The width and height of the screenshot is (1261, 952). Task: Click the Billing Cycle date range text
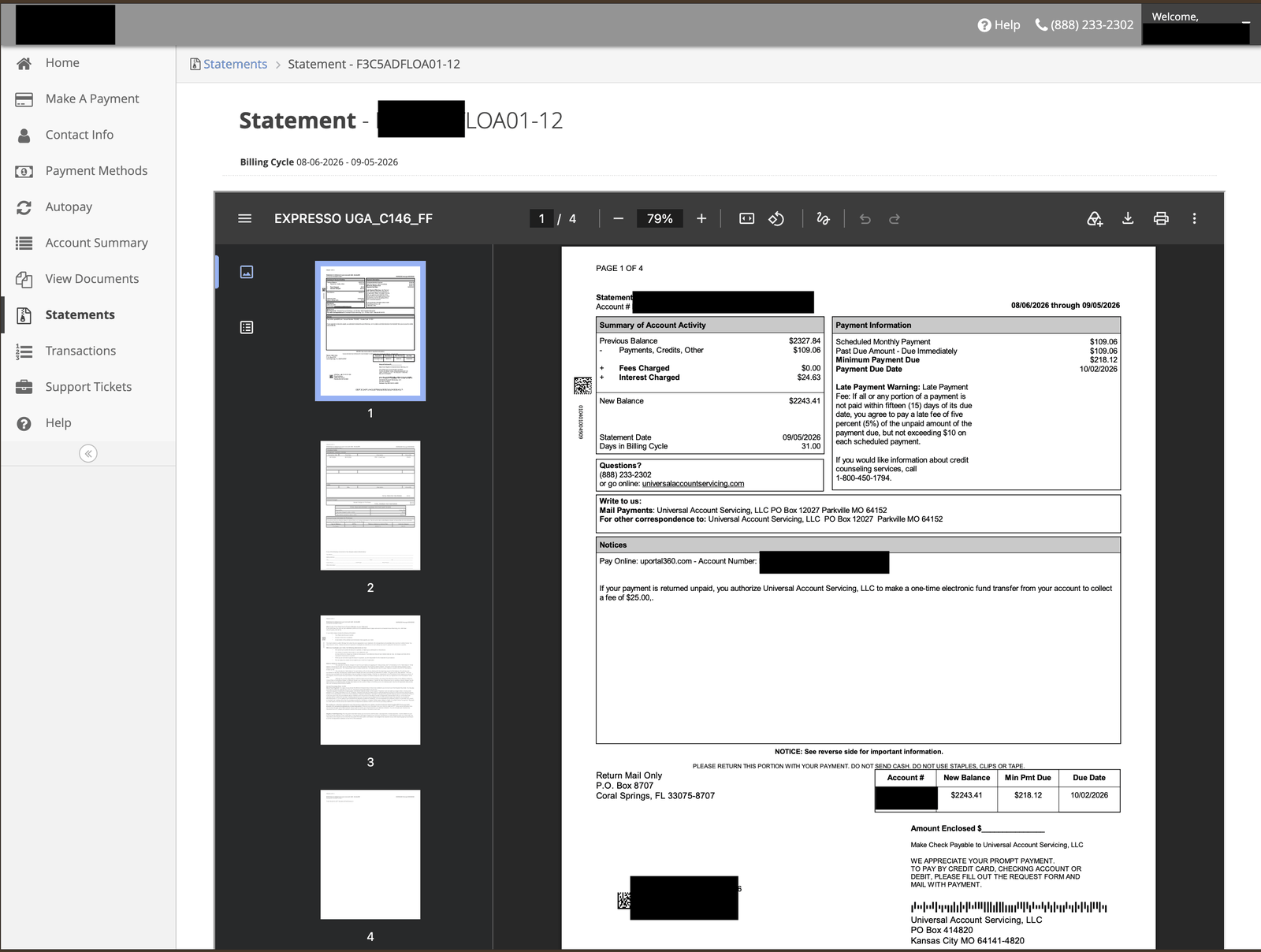coord(347,162)
